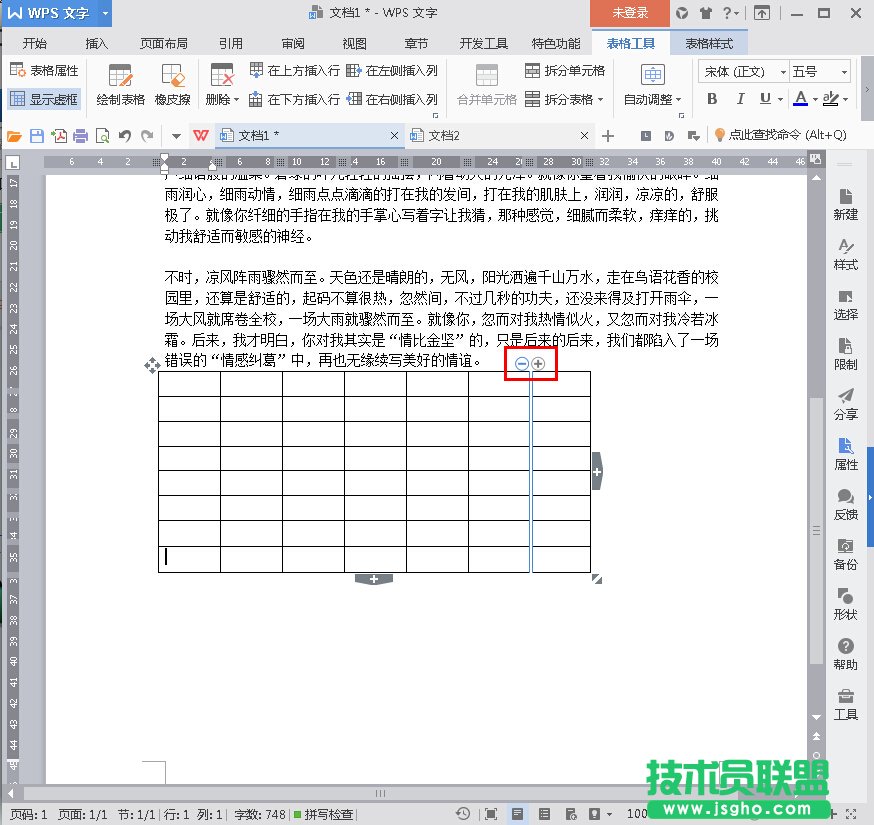
Task: Switch to the 文档2 document tab
Action: [x=443, y=135]
